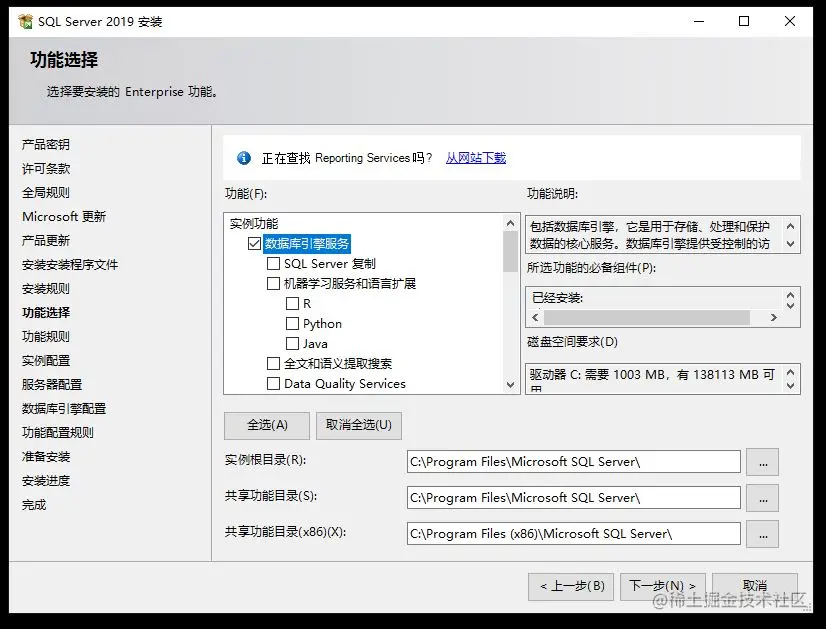Select Microsoft 更新 step in sidebar
The height and width of the screenshot is (629, 826).
click(64, 217)
